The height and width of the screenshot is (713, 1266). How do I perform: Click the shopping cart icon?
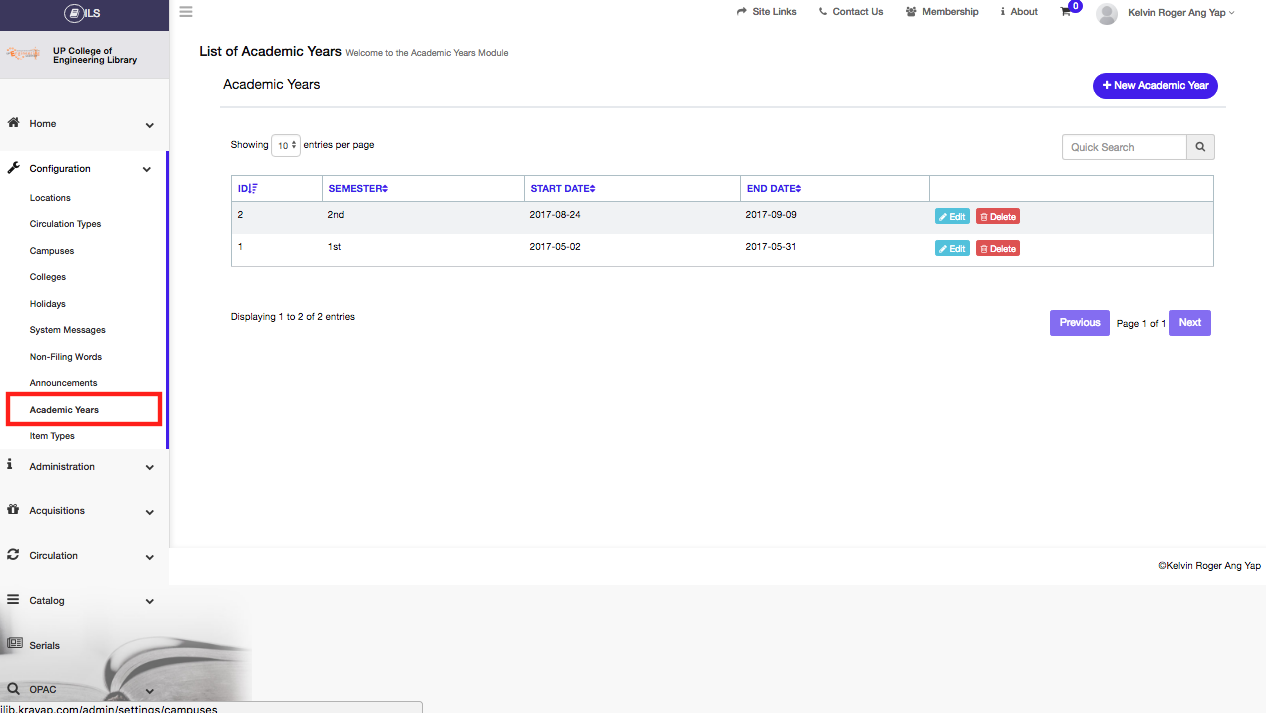(1066, 12)
